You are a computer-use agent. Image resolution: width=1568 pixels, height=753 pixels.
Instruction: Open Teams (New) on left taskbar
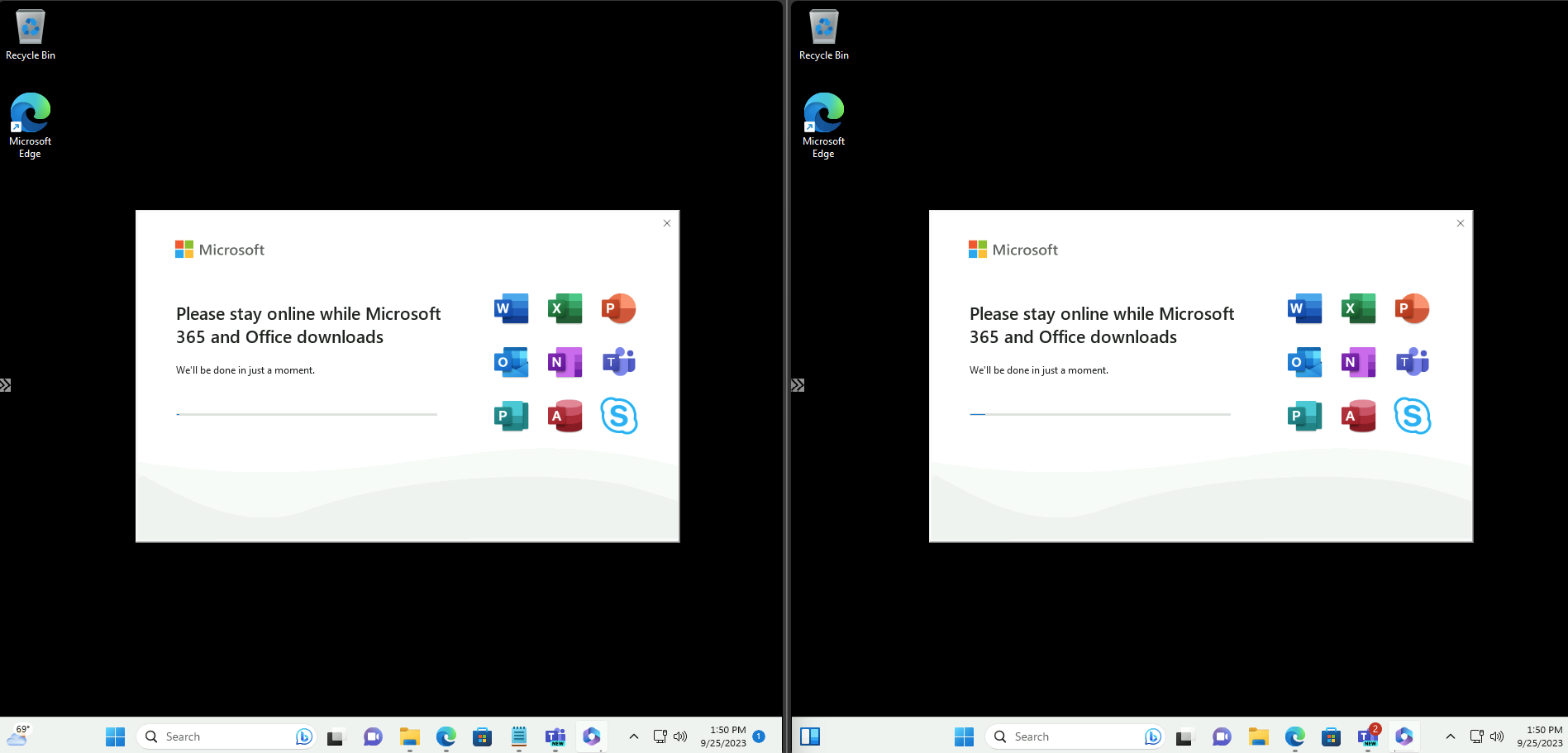click(x=555, y=736)
